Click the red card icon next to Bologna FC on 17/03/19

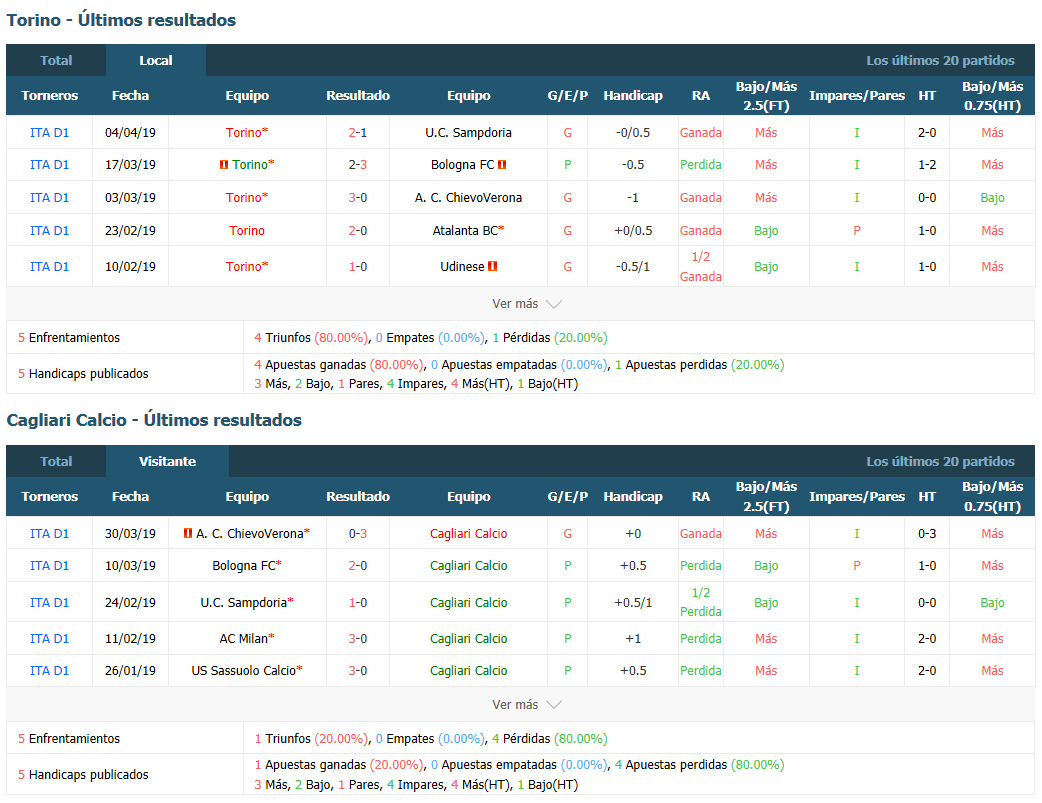[x=502, y=165]
